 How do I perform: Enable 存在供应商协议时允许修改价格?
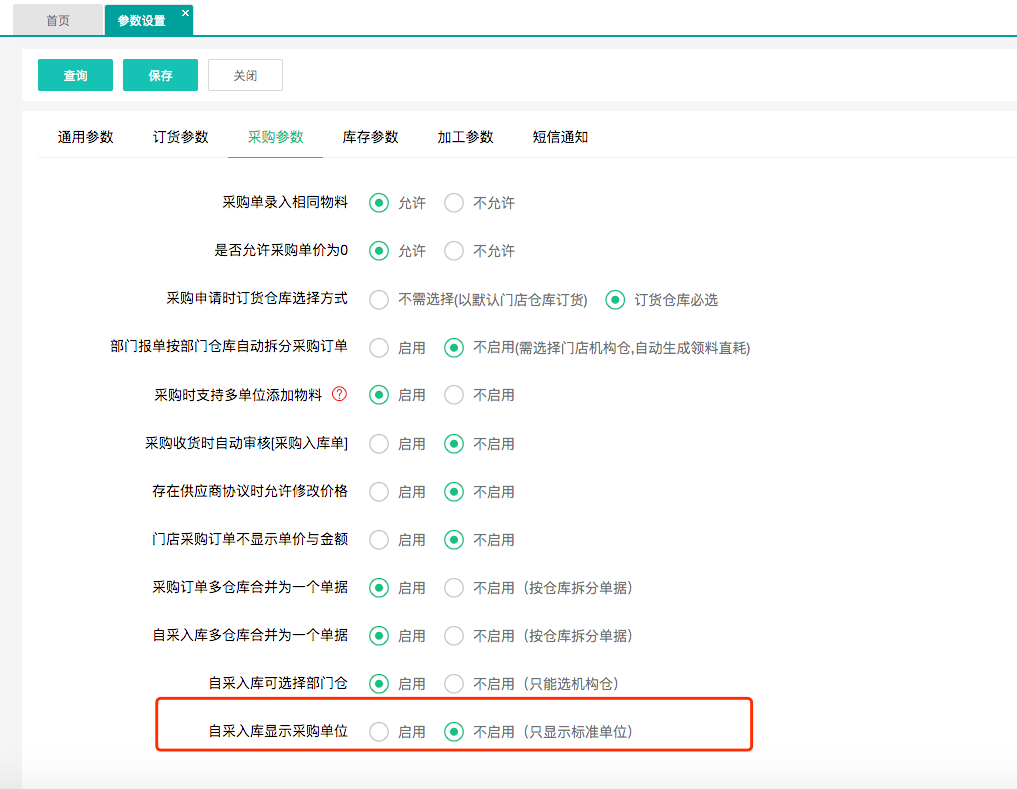(x=379, y=491)
